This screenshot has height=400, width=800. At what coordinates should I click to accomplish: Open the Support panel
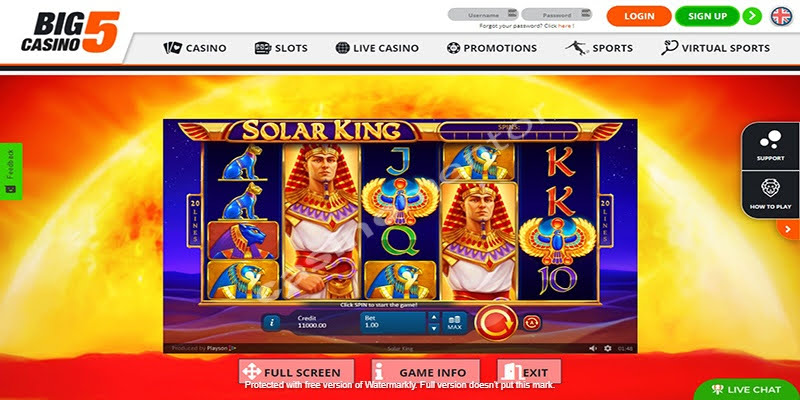pos(770,146)
